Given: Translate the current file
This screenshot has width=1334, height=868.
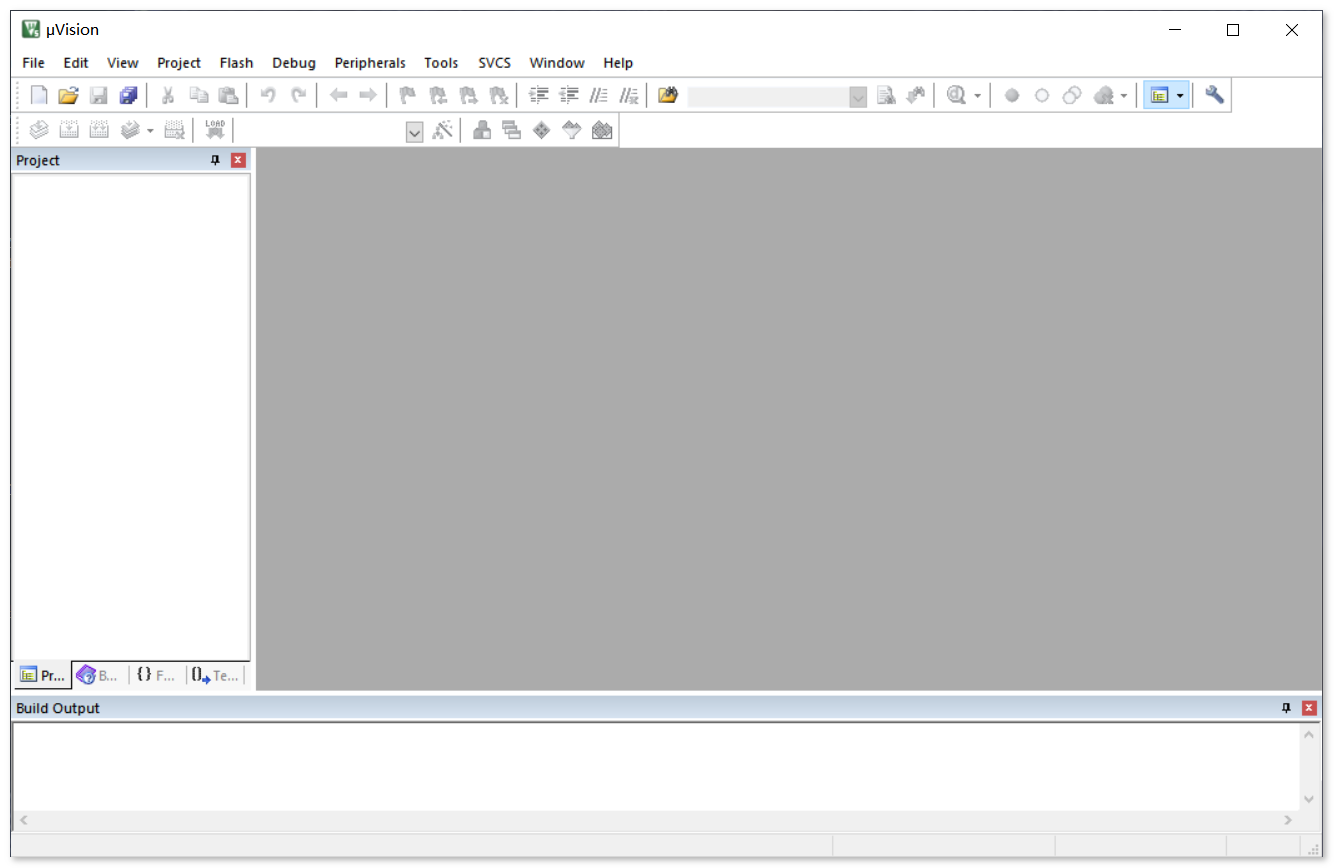Looking at the screenshot, I should tap(39, 130).
